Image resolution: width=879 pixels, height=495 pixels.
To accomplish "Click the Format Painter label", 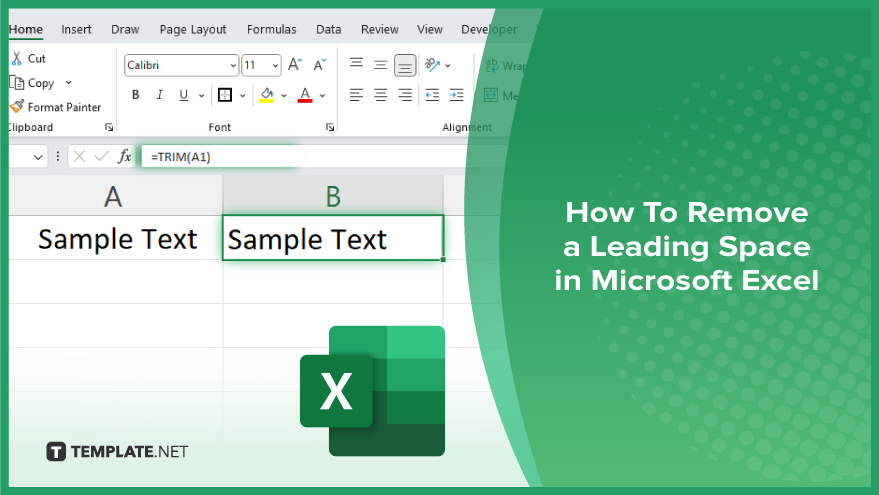I will point(64,107).
